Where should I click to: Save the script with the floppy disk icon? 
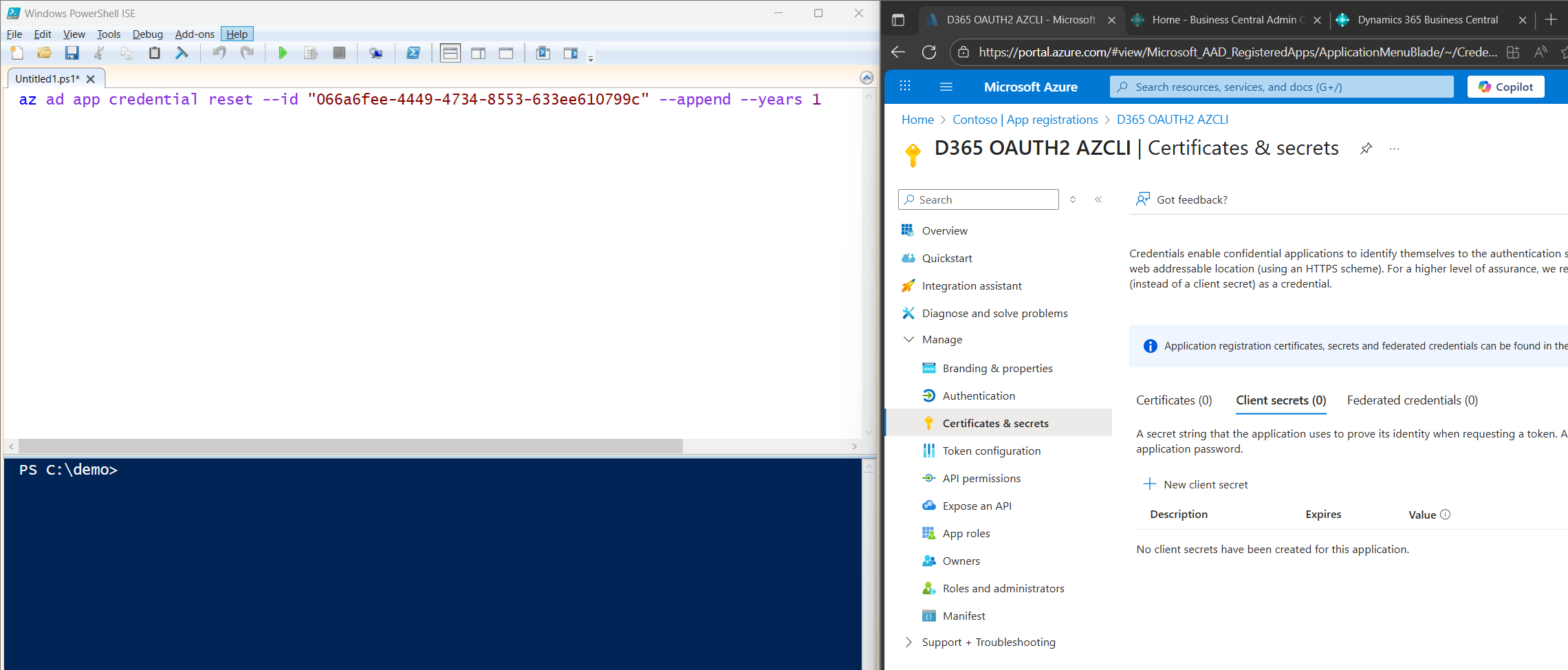coord(72,53)
